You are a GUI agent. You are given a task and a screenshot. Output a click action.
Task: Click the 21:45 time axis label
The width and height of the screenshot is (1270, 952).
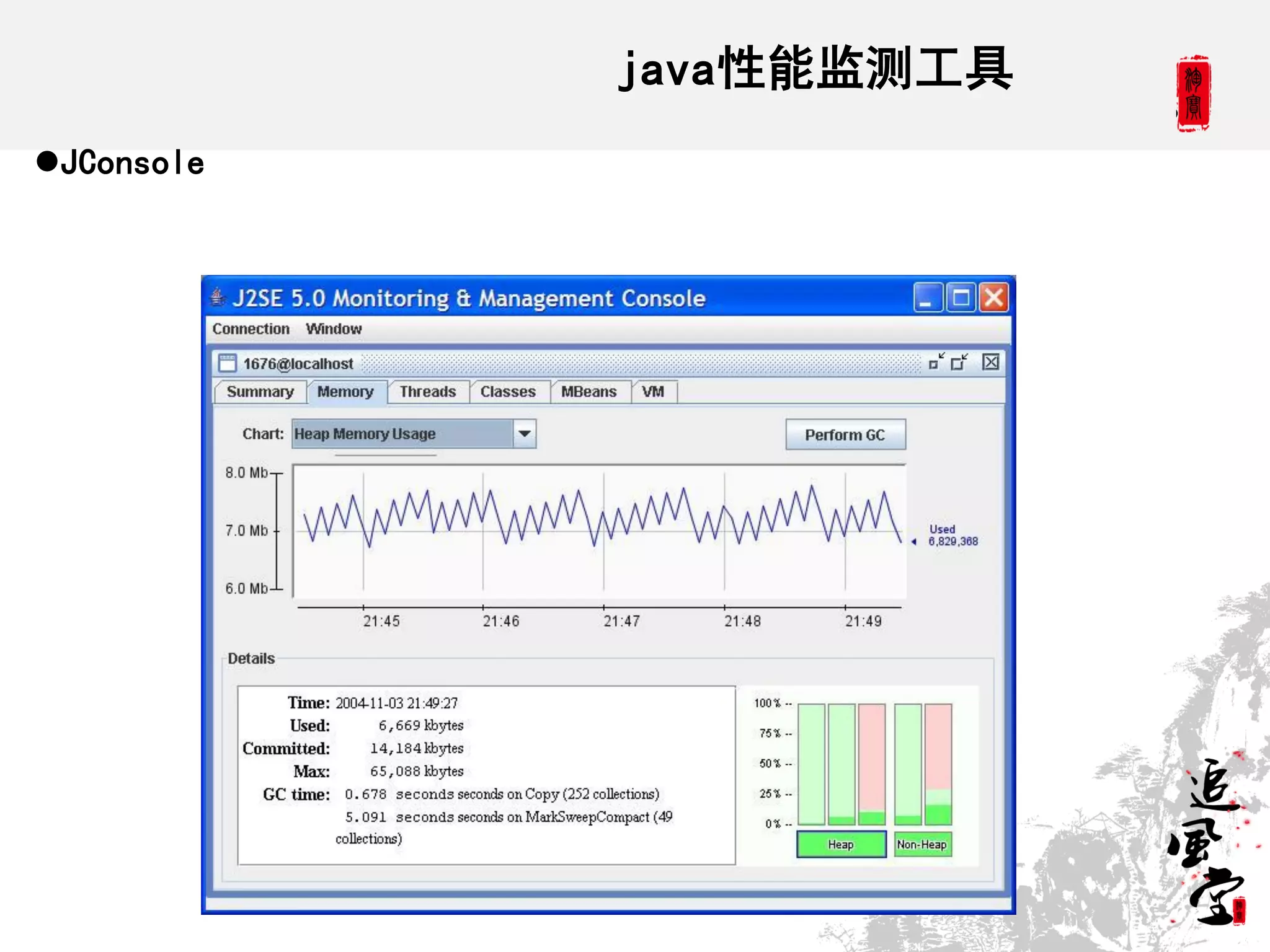pos(381,621)
